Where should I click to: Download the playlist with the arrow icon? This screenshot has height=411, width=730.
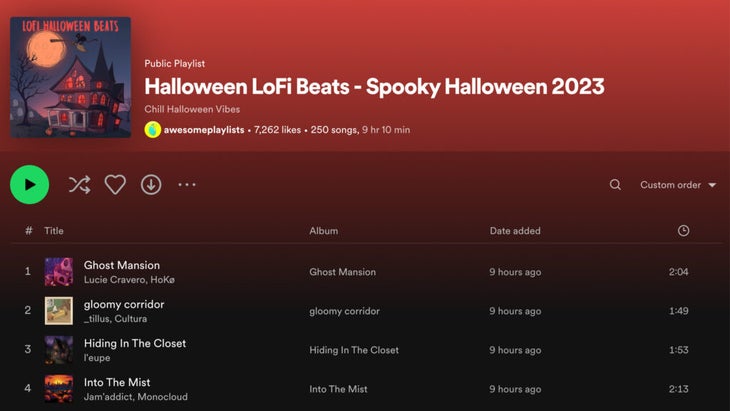click(151, 185)
